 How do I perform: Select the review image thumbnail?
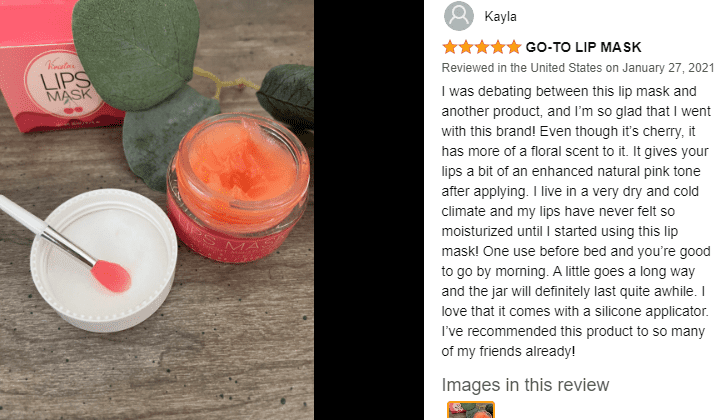tap(471, 410)
